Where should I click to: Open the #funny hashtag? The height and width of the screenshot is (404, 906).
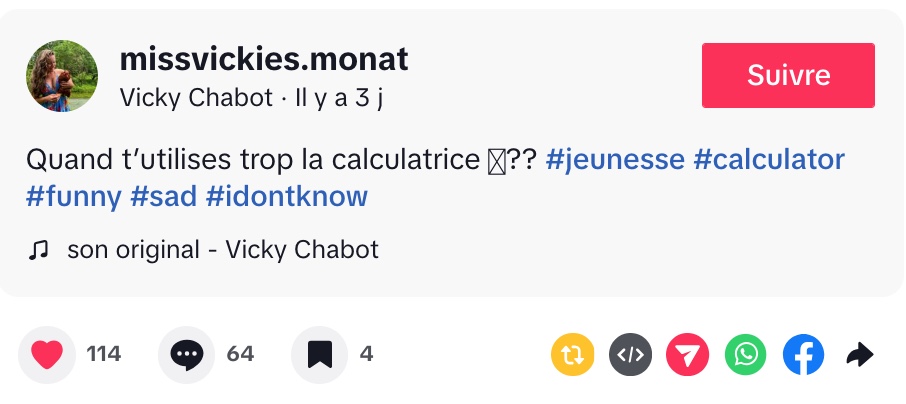click(x=73, y=196)
